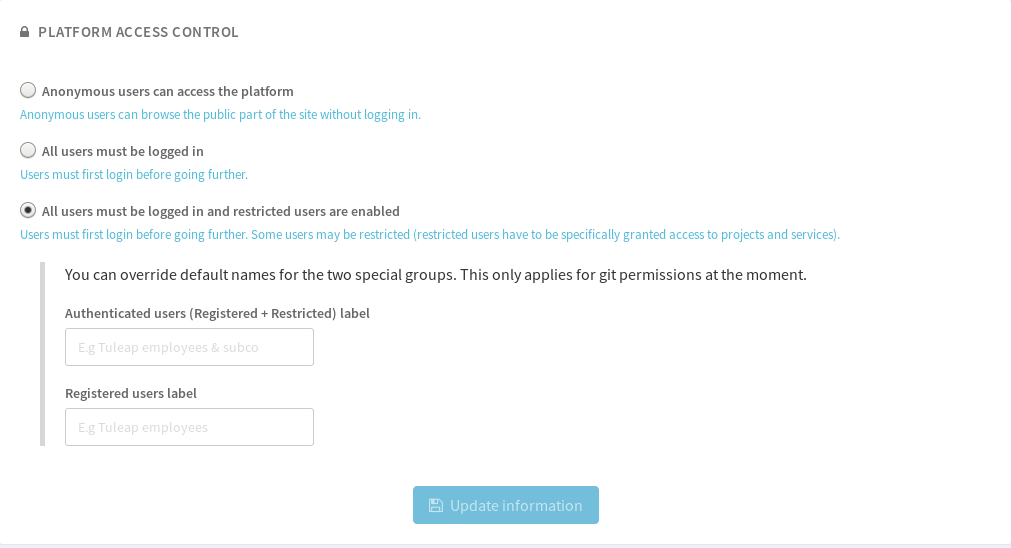Screen dimensions: 1011x548
Task: Choose the plain "All users must be logged in" radio
Action: pyautogui.click(x=28, y=150)
